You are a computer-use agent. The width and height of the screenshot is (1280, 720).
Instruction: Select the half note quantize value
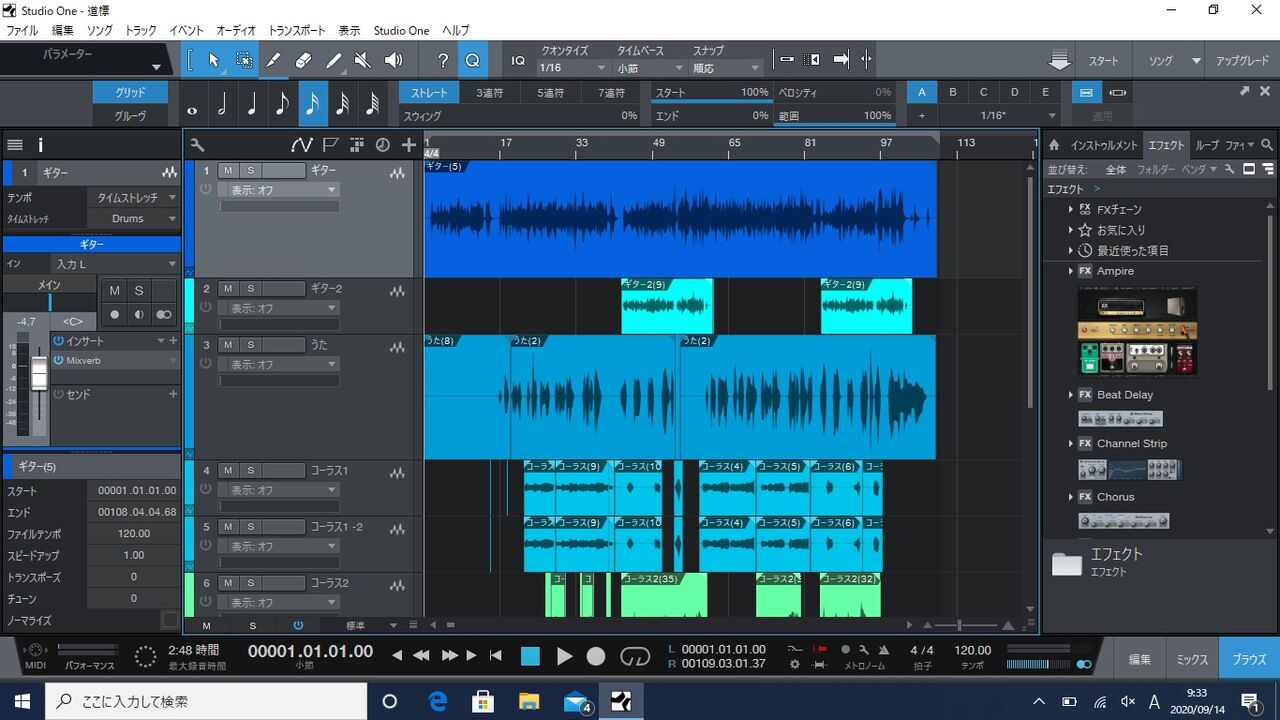pos(222,103)
